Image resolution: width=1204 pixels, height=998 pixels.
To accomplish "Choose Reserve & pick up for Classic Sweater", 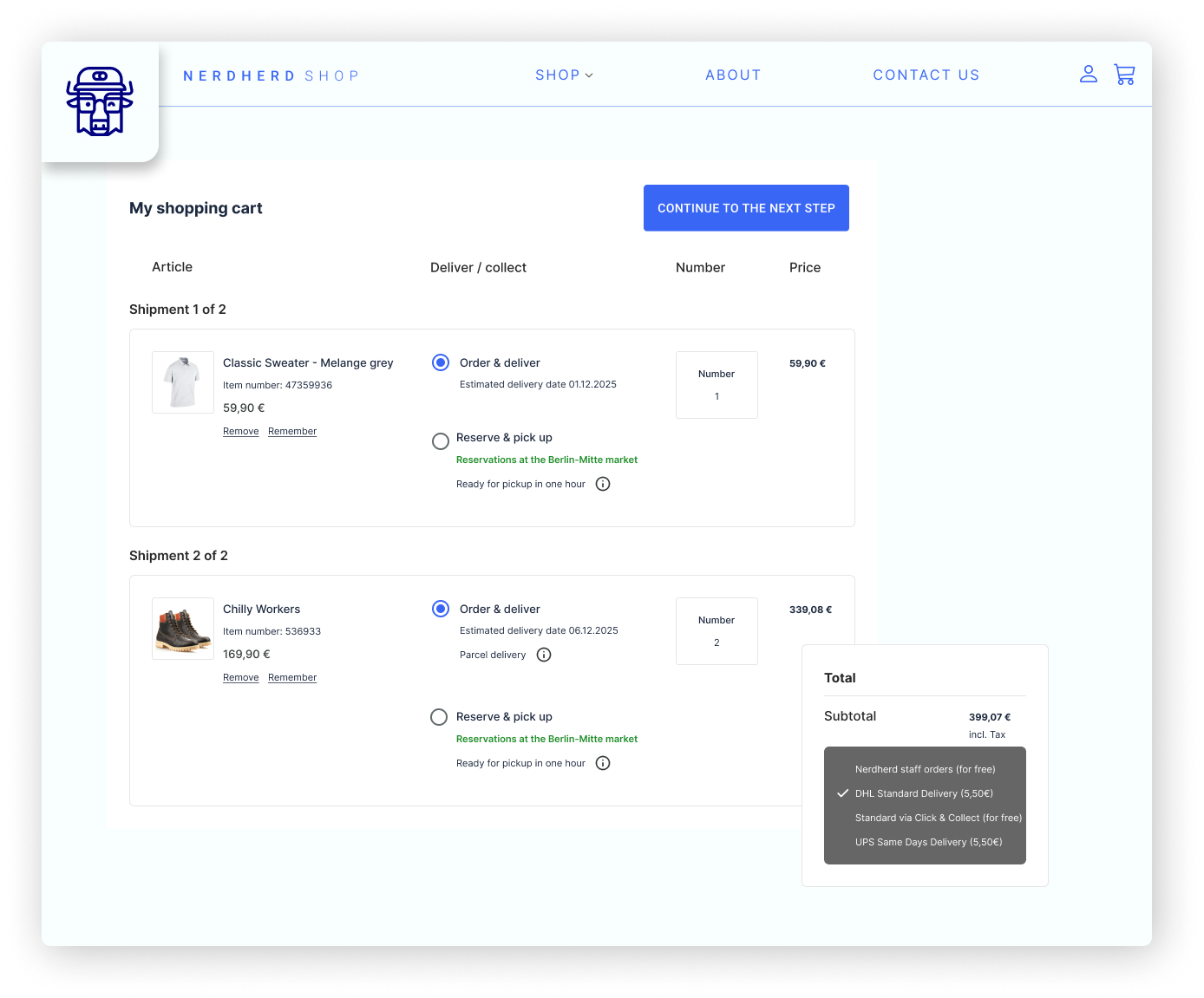I will 441,441.
